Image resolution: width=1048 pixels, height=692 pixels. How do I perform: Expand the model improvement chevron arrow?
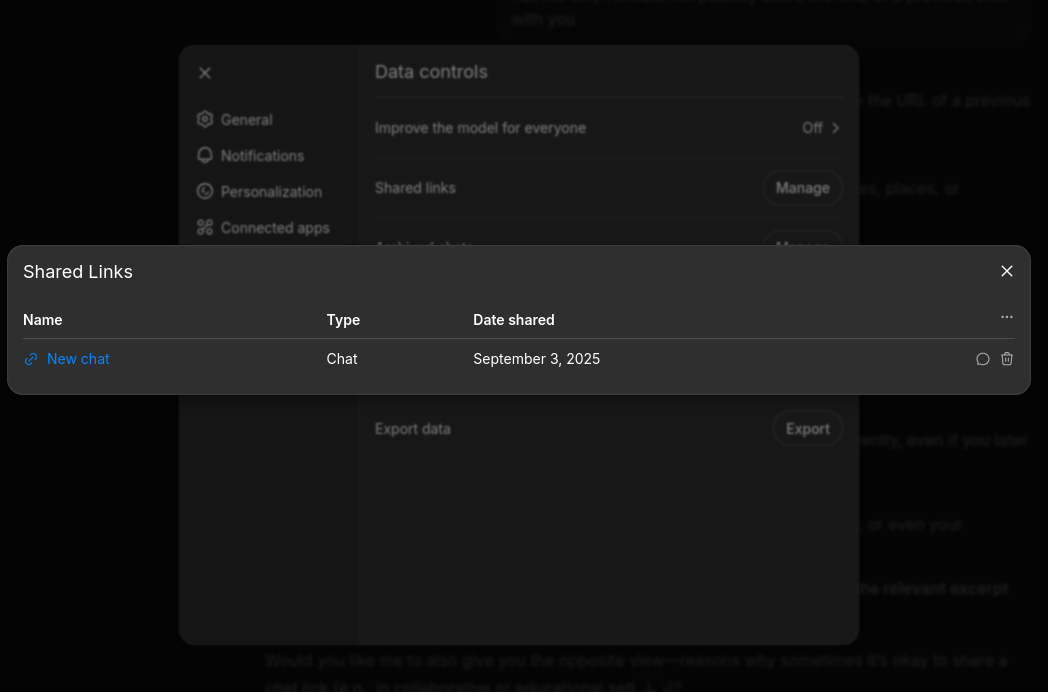pos(836,128)
